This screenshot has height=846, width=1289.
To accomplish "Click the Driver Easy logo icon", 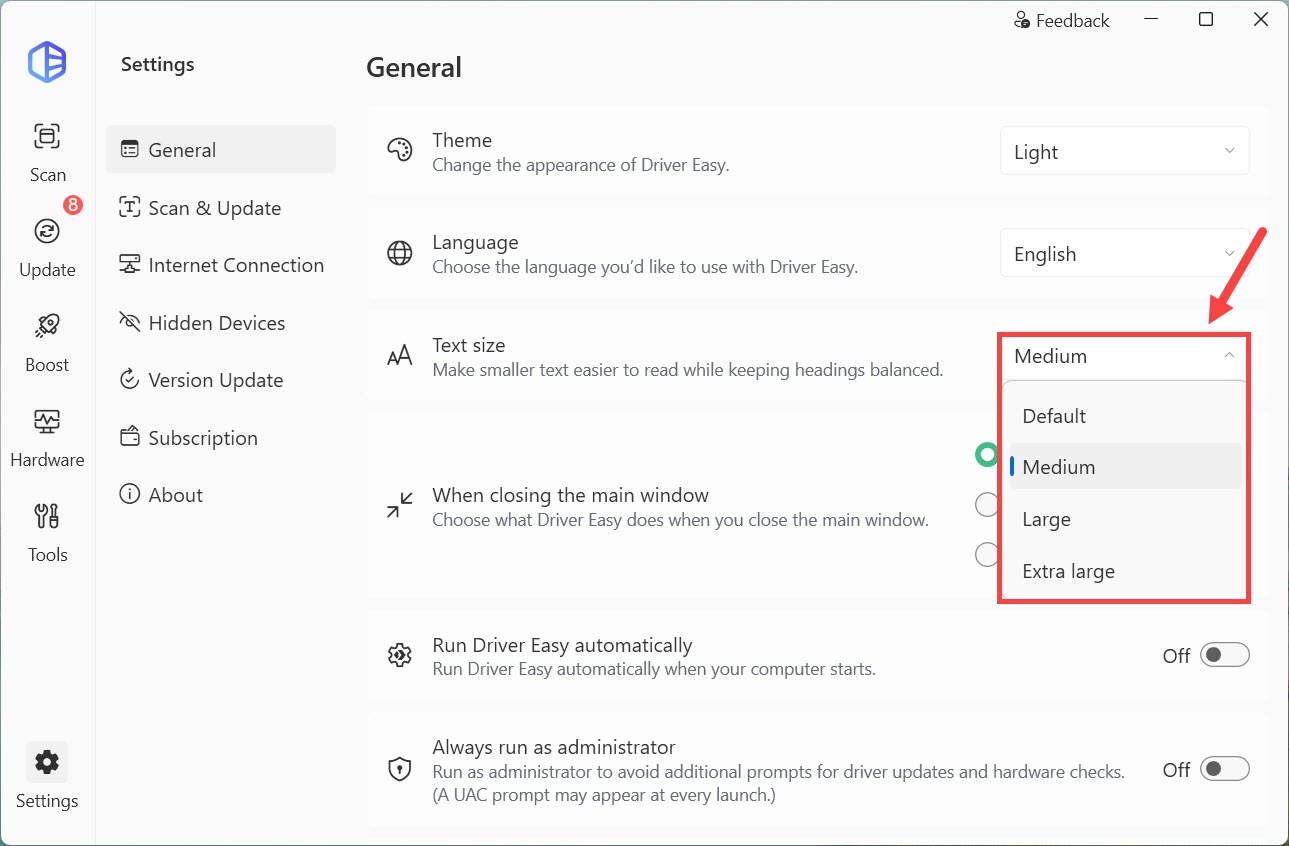I will pyautogui.click(x=47, y=62).
